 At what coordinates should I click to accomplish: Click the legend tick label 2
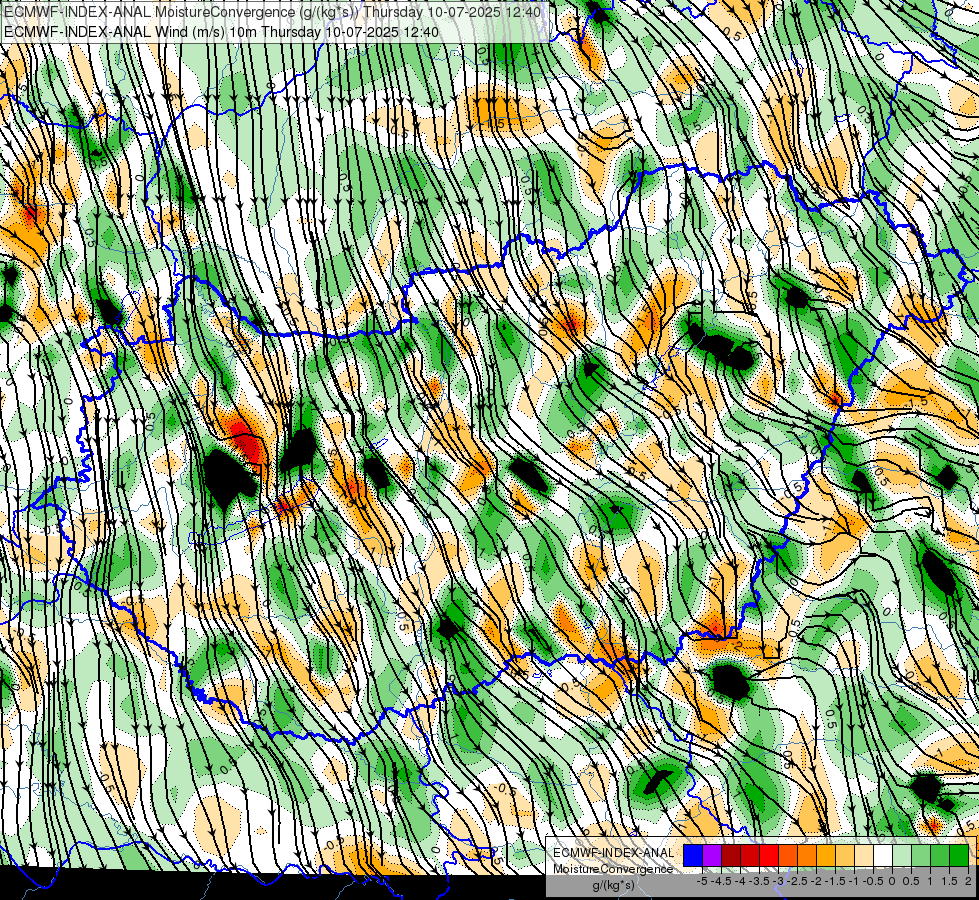969,881
